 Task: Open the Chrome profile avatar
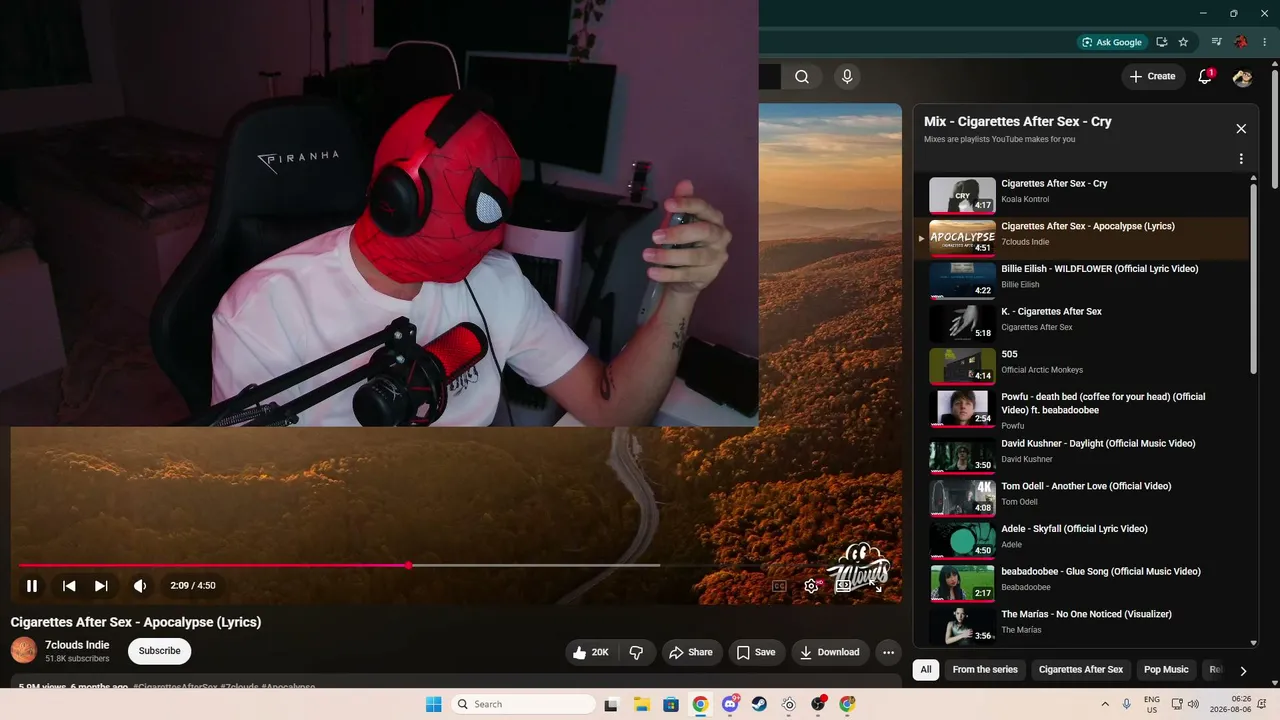click(1241, 42)
